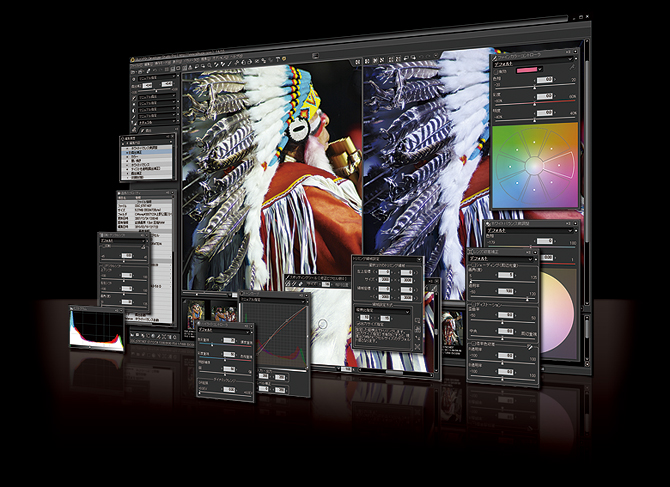
Task: Click the fit-view icon above the left preview
Action: [x=357, y=62]
